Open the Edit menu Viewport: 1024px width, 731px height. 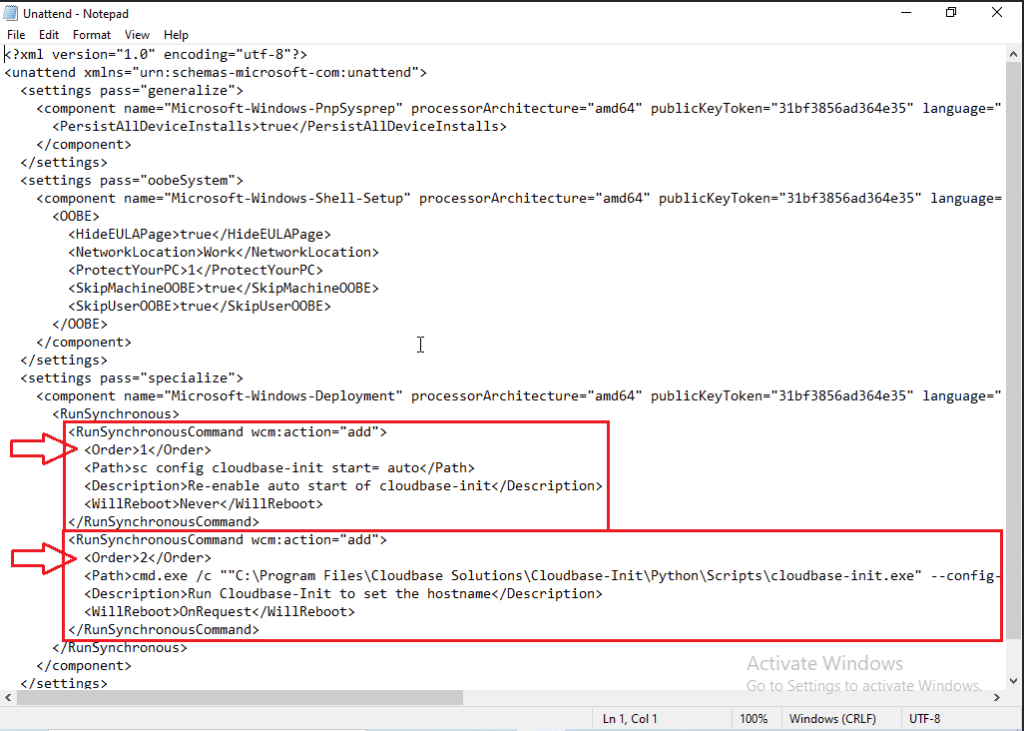[x=48, y=34]
